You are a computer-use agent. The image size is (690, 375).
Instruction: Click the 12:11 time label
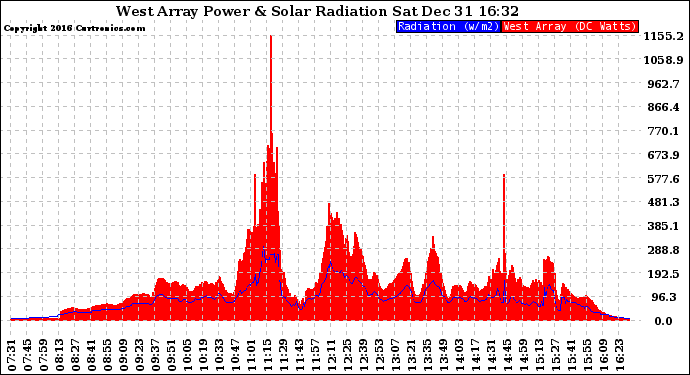332,355
